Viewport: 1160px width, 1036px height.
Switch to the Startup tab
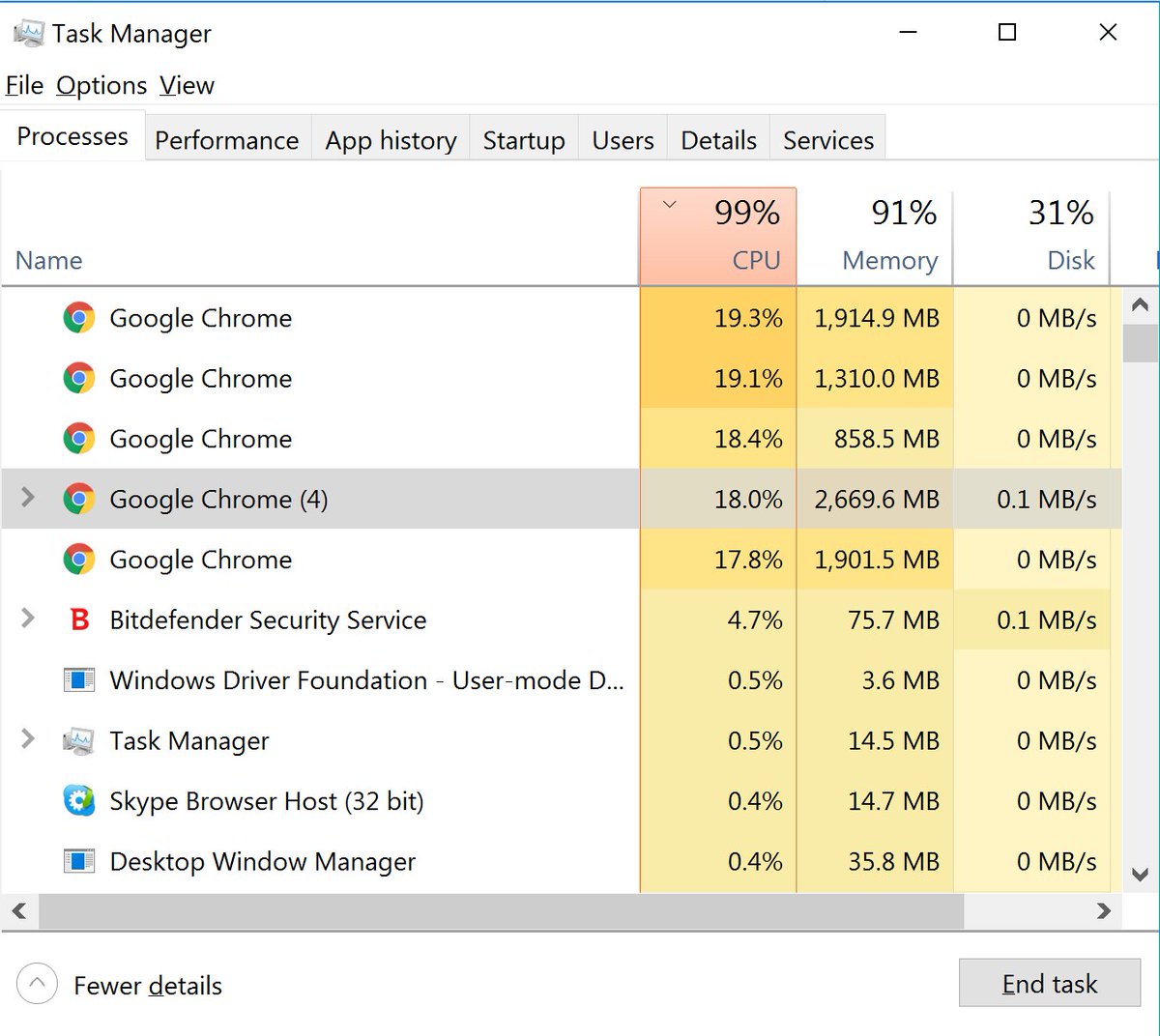[524, 140]
